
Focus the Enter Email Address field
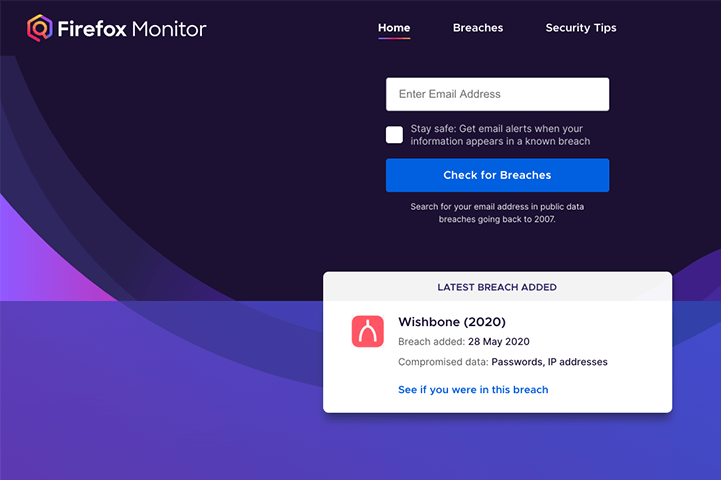(498, 94)
